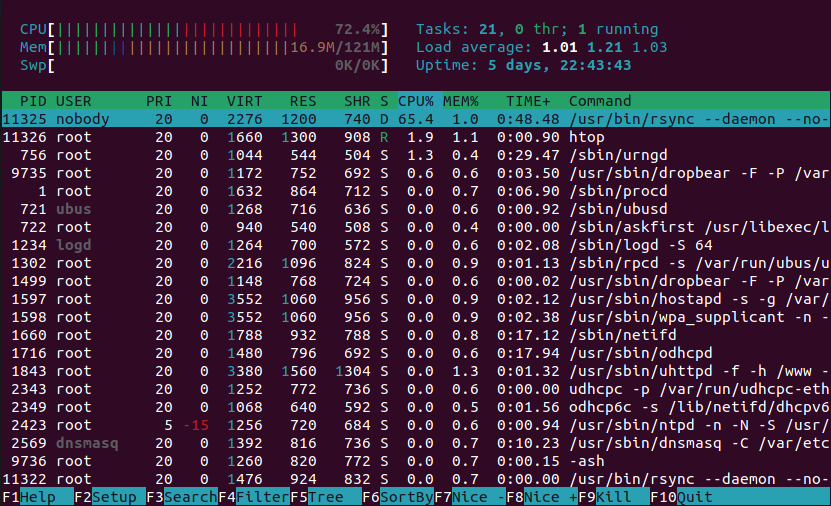Image resolution: width=831 pixels, height=506 pixels.
Task: Click the 72.4% CPU percentage value
Action: pyautogui.click(x=357, y=29)
